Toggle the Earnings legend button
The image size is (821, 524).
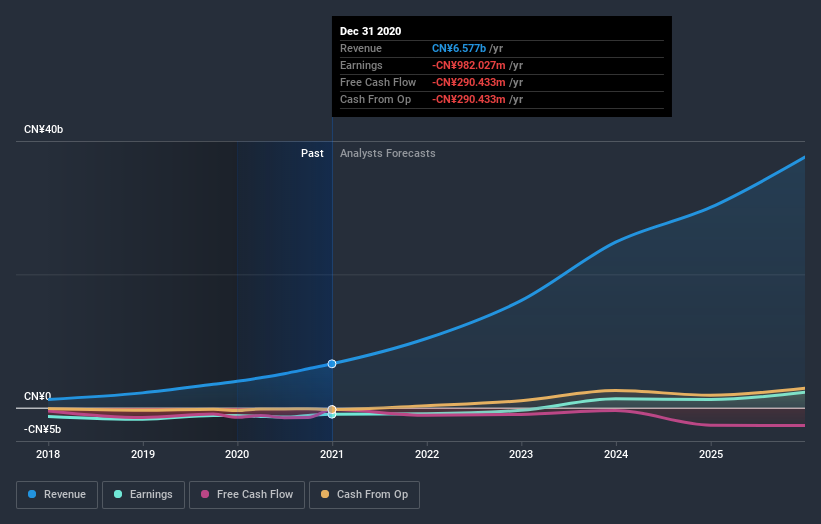tap(143, 495)
